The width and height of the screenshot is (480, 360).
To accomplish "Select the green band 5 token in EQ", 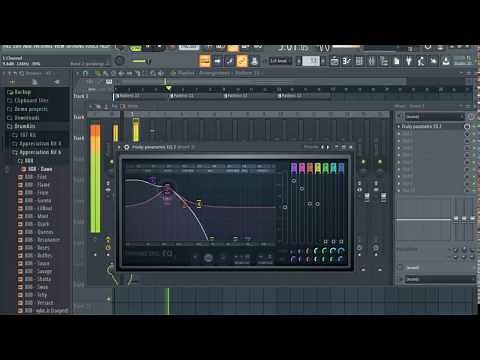I will tap(325, 168).
